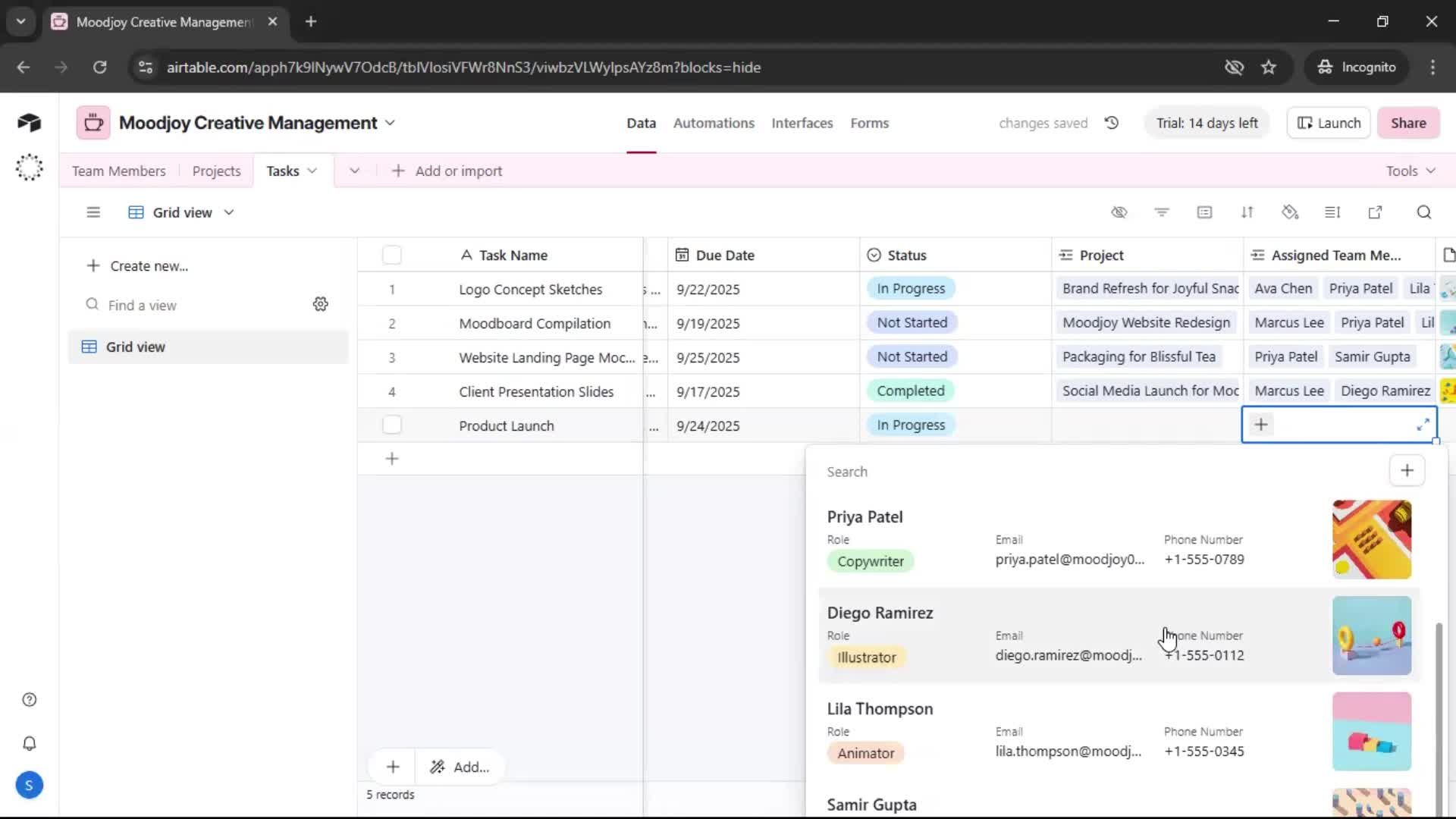The width and height of the screenshot is (1456, 819).
Task: Open the Due Date column header menu
Action: pyautogui.click(x=764, y=256)
